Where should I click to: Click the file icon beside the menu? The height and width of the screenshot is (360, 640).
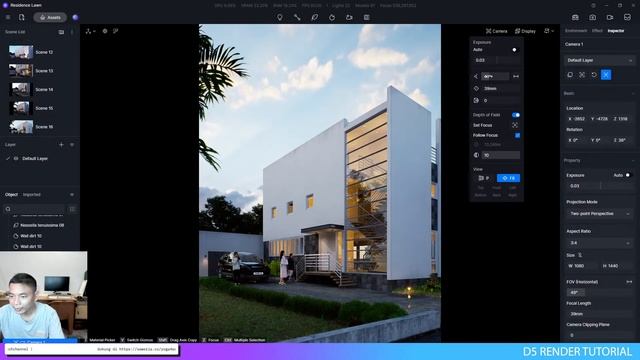[x=22, y=18]
